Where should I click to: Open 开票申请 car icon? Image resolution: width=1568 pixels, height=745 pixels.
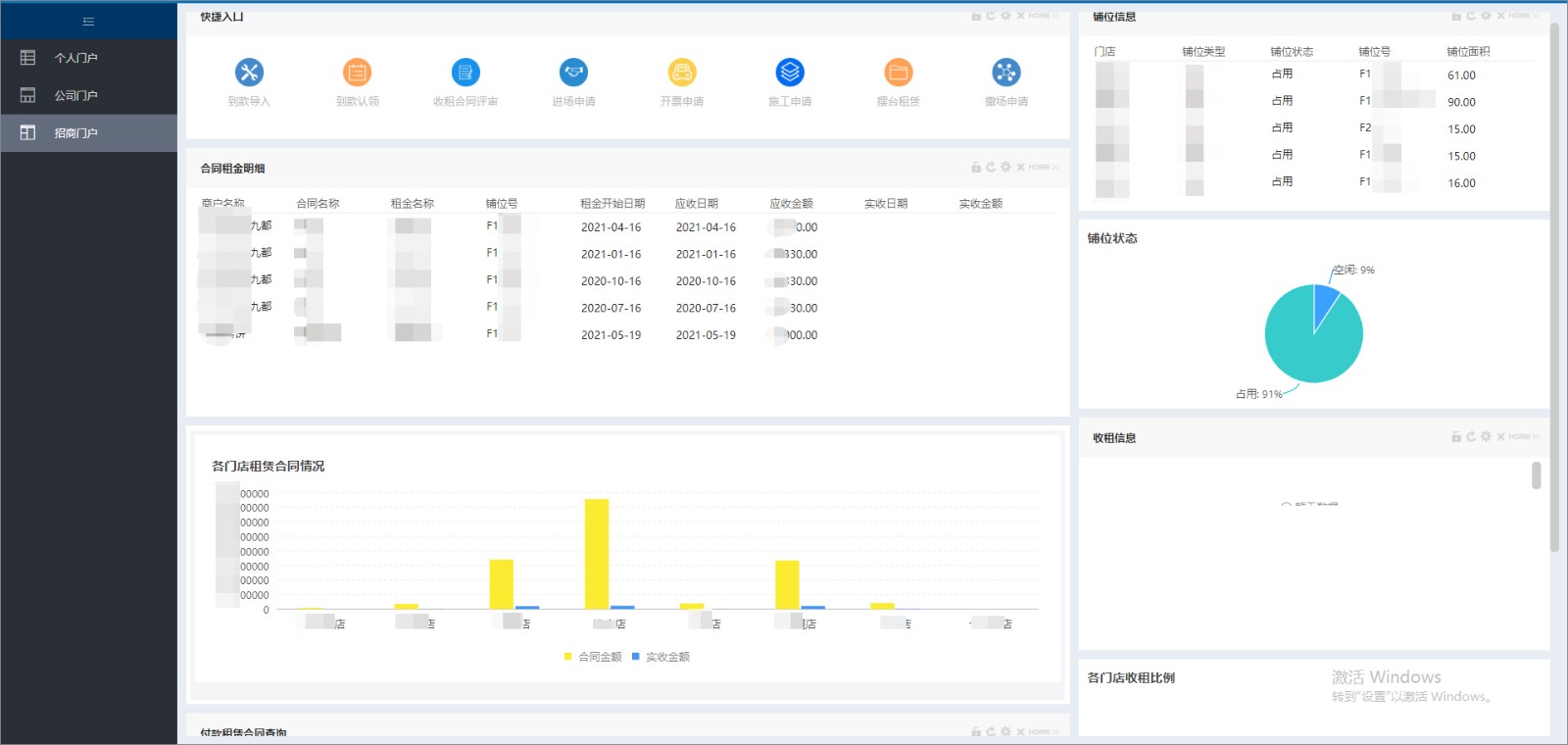tap(682, 73)
